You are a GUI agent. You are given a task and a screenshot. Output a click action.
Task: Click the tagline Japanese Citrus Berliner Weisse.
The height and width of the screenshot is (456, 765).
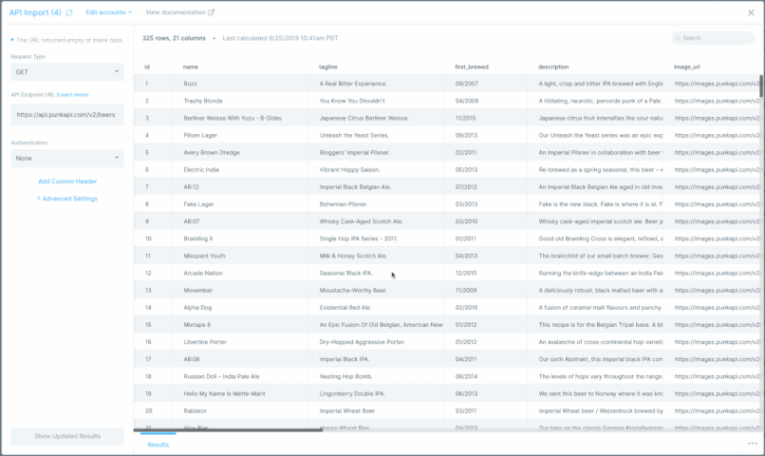pyautogui.click(x=364, y=118)
